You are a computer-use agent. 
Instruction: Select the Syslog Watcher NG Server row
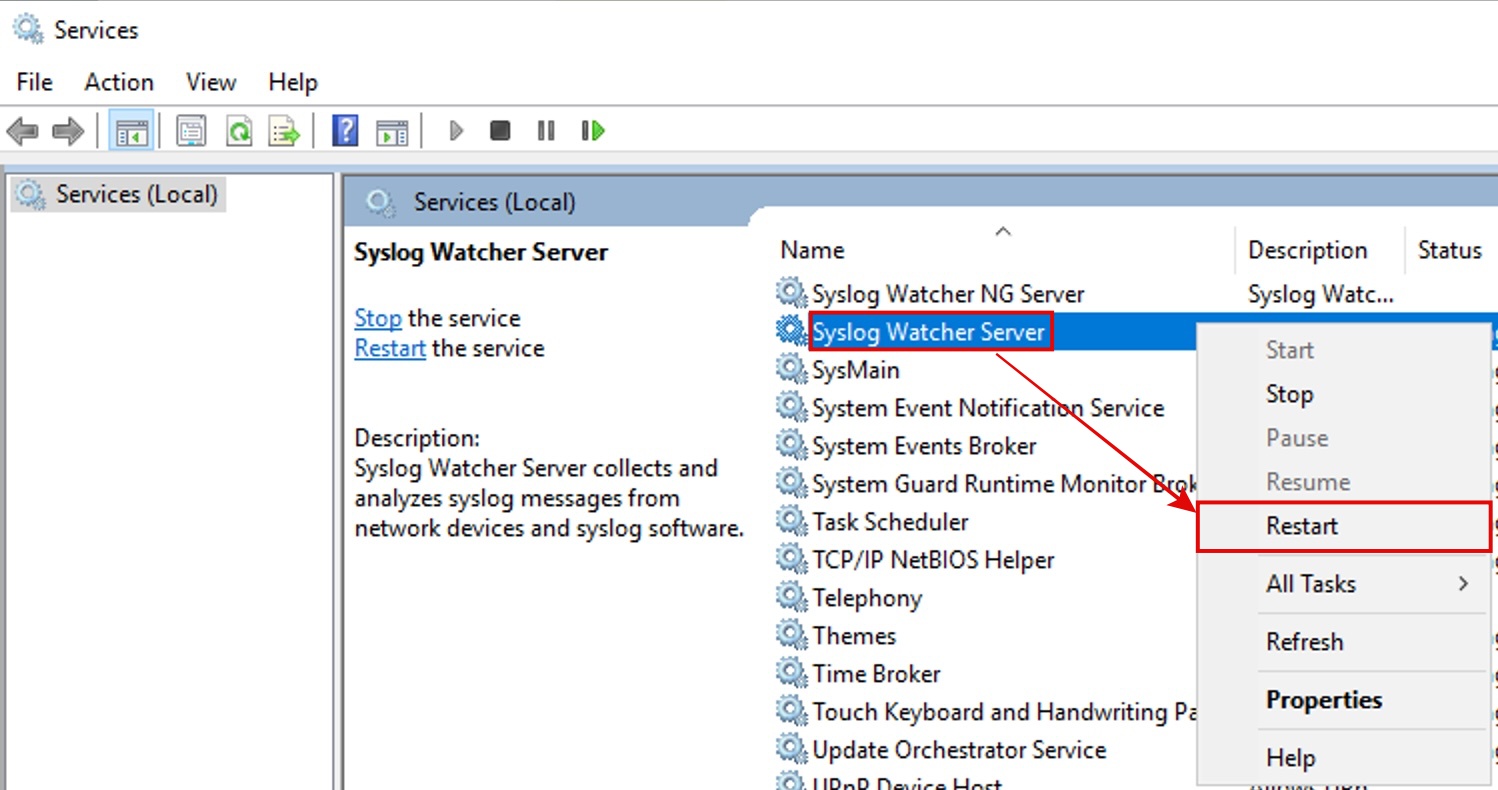(948, 294)
